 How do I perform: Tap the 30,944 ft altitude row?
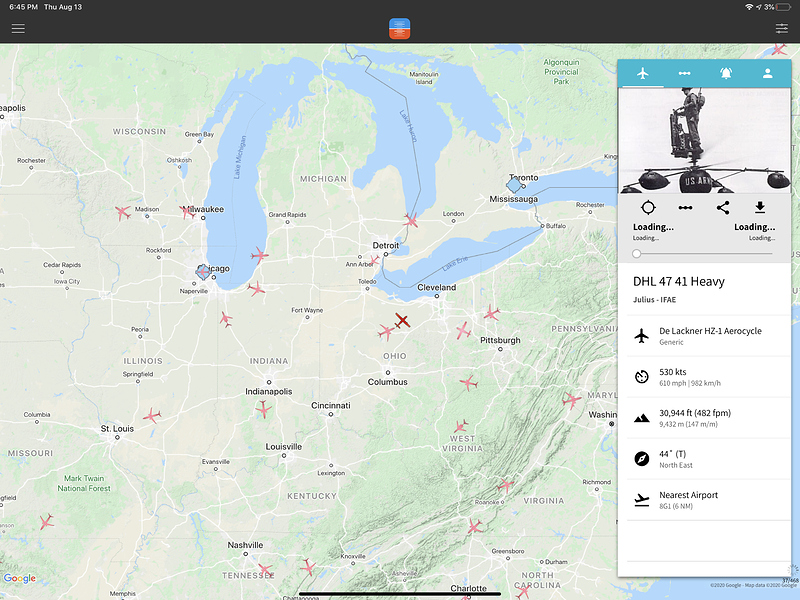point(708,418)
